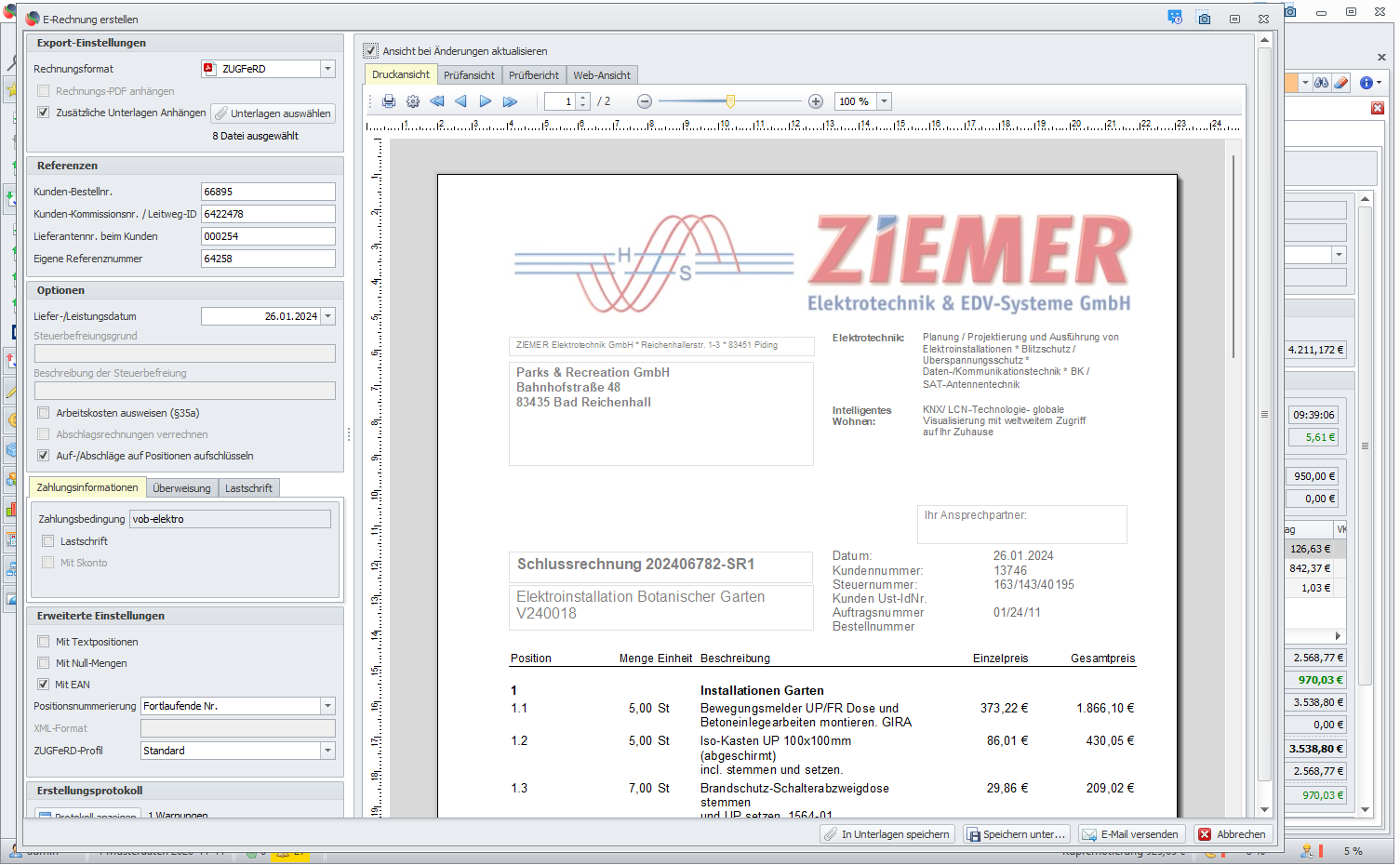
Task: Open page setup via the gear icon
Action: [413, 101]
